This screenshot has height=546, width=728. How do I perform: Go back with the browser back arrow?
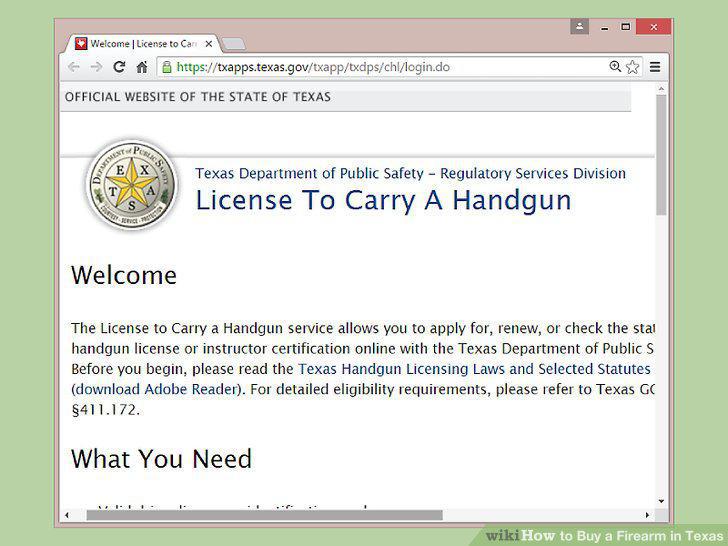click(74, 67)
